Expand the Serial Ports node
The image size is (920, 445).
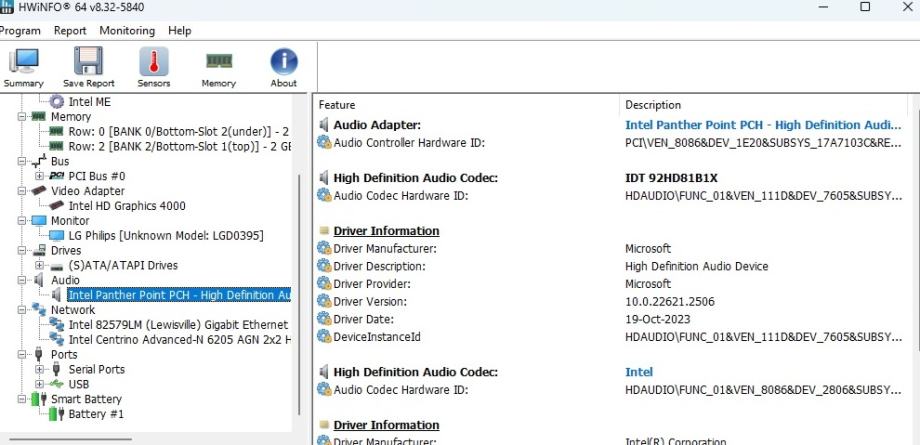(39, 369)
